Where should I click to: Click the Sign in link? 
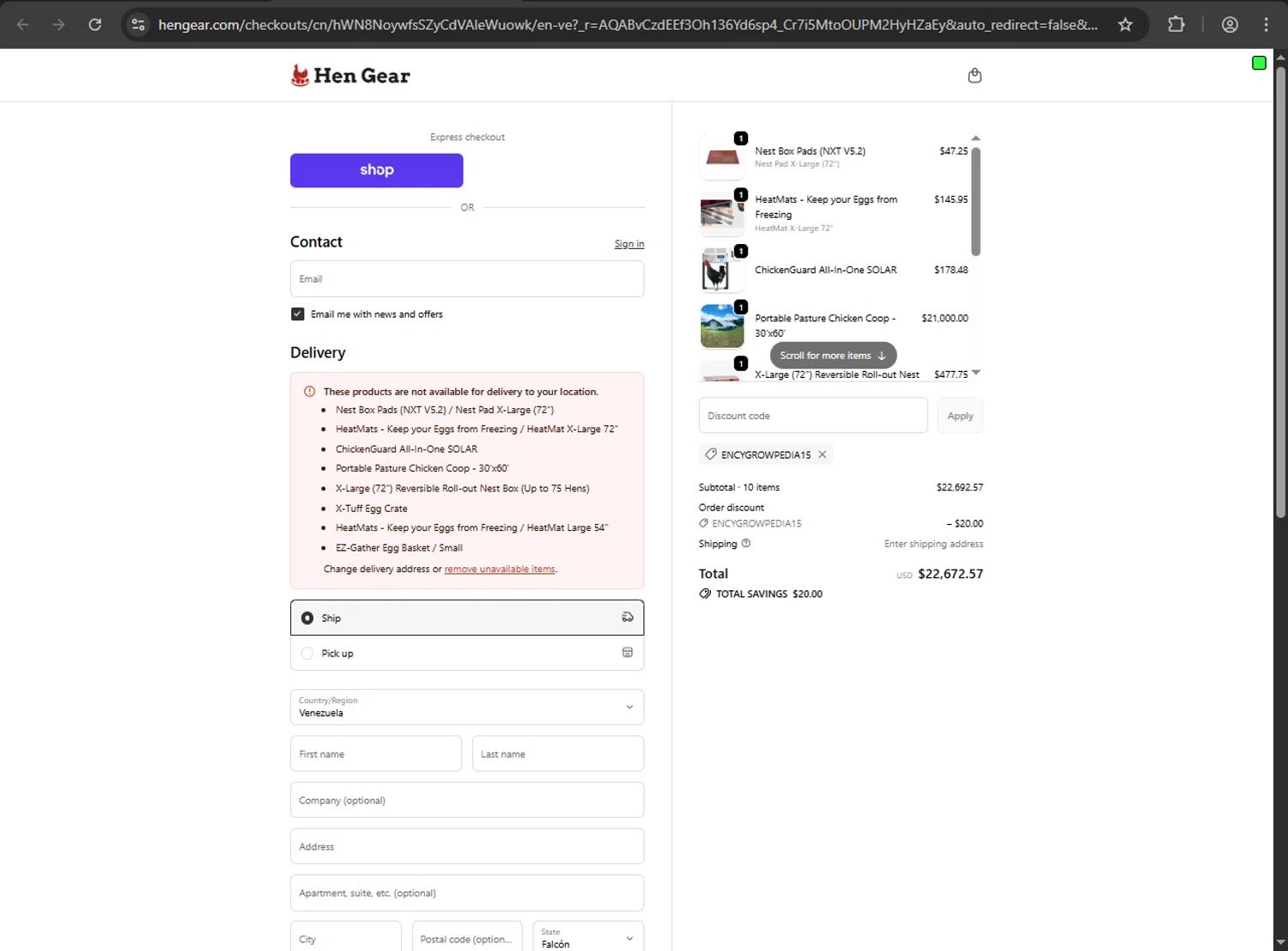[629, 244]
